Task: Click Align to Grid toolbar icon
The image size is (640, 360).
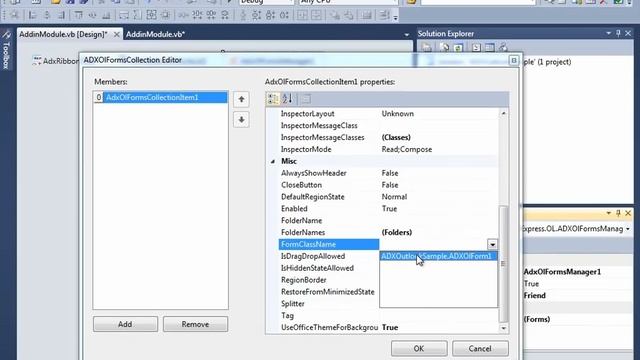Action: [15, 15]
